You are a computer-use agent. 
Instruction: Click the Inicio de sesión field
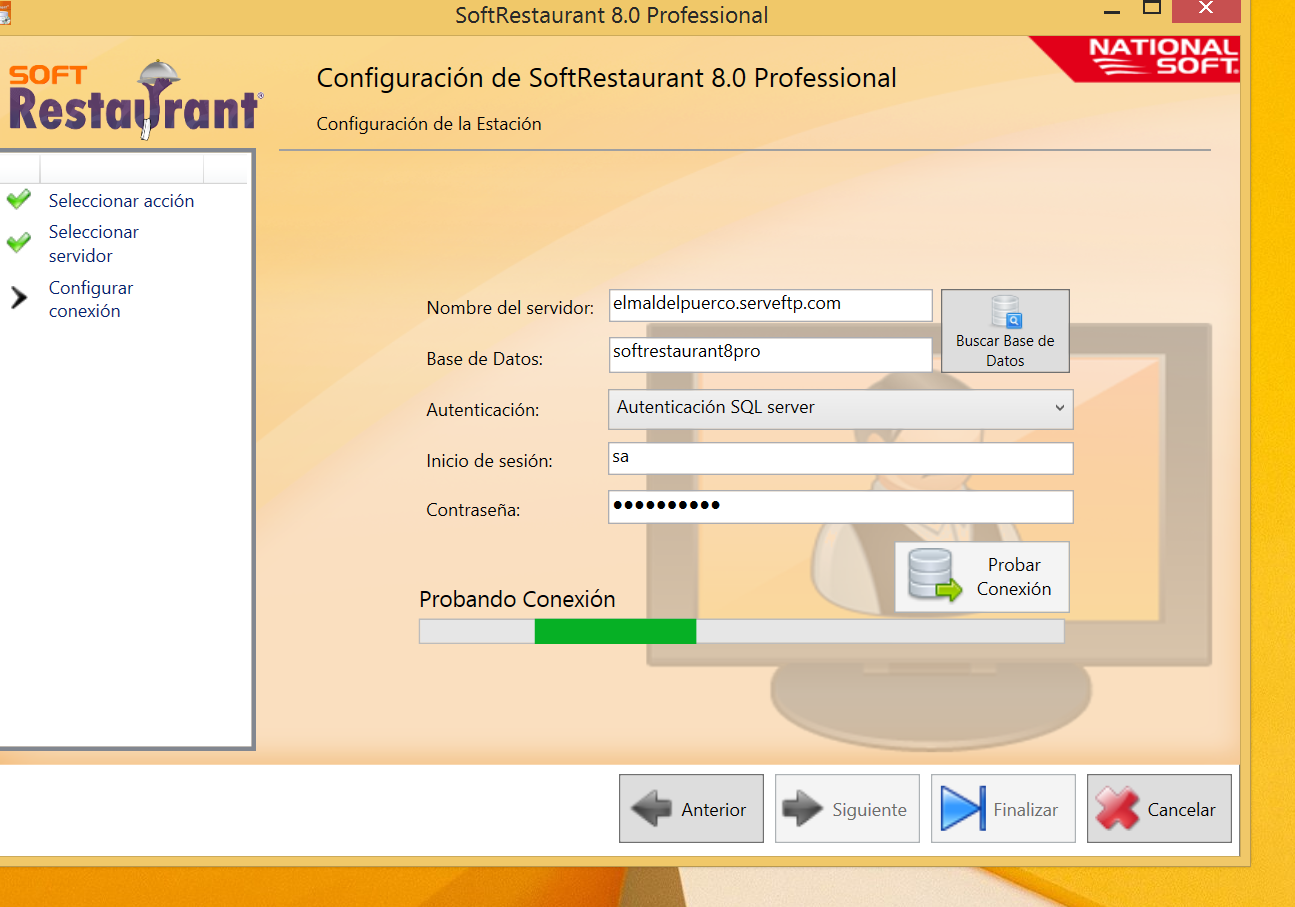[x=840, y=458]
